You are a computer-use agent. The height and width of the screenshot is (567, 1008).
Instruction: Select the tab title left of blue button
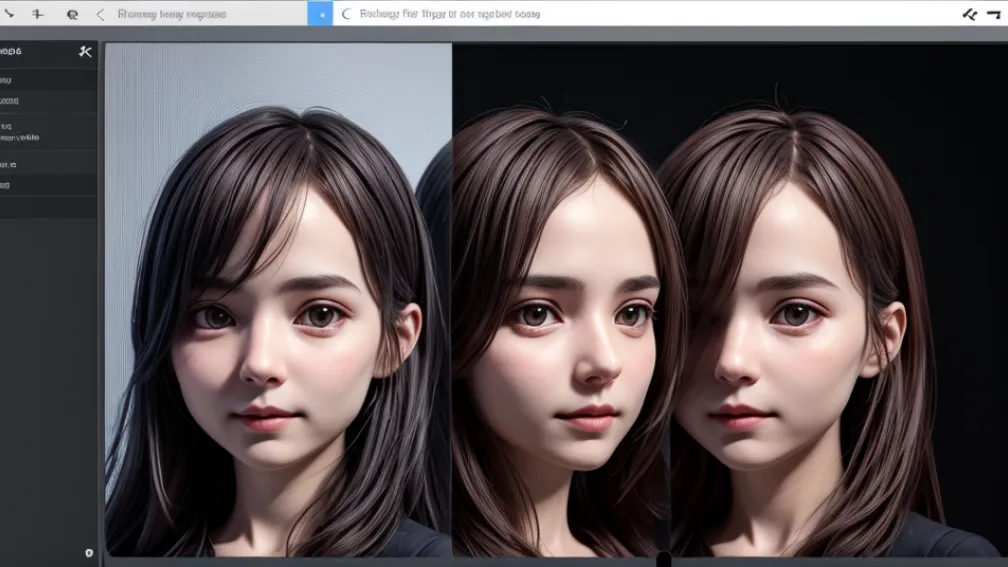pos(172,14)
